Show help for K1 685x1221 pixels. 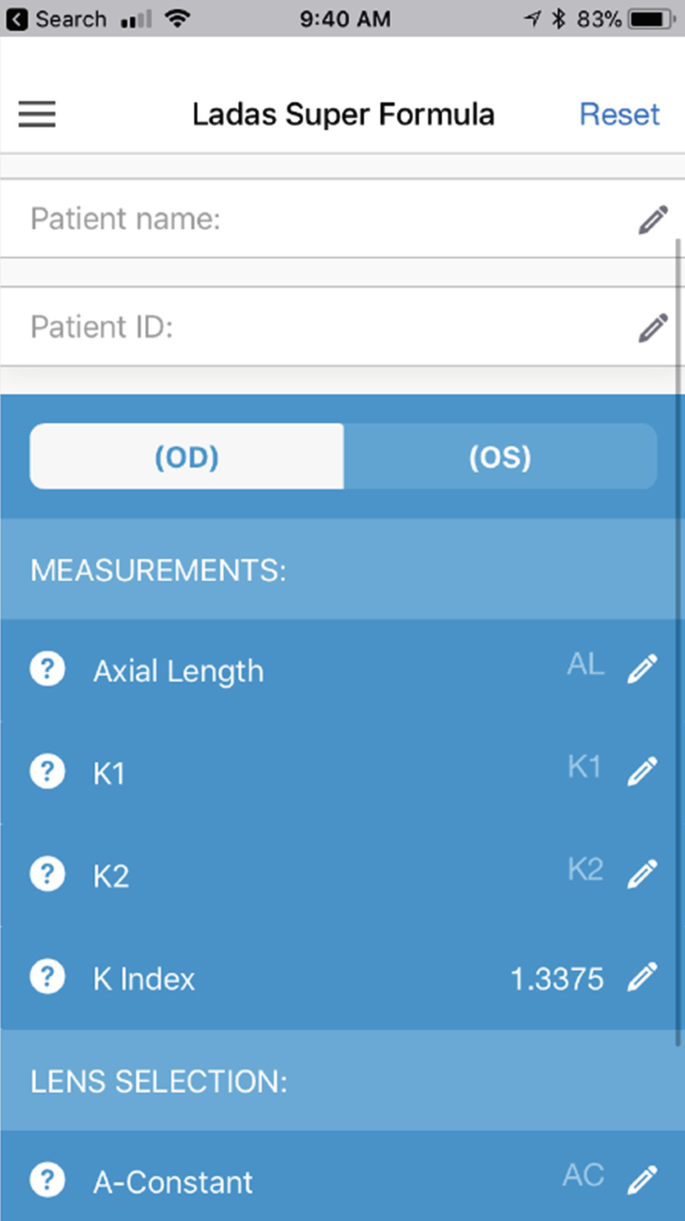tap(47, 772)
